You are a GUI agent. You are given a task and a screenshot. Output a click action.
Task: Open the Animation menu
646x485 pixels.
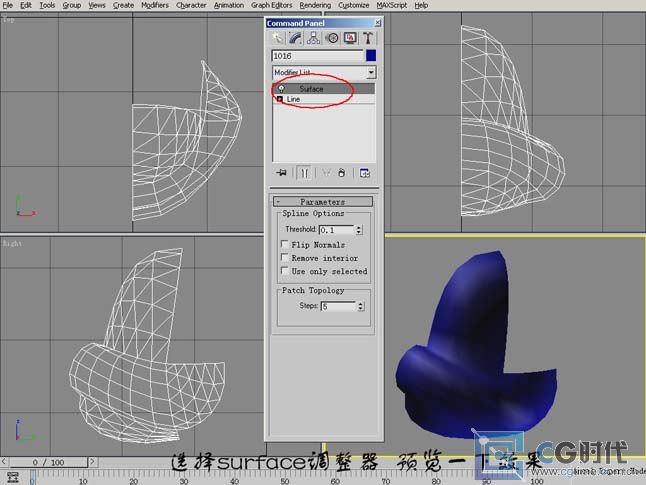point(229,5)
